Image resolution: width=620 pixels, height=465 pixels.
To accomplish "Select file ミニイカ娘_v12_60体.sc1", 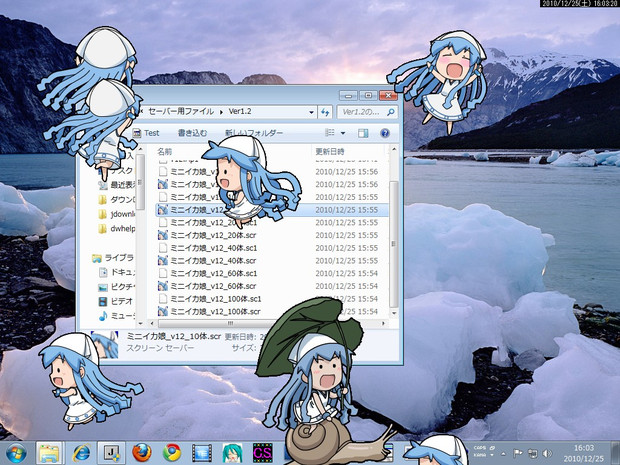I will (x=214, y=273).
